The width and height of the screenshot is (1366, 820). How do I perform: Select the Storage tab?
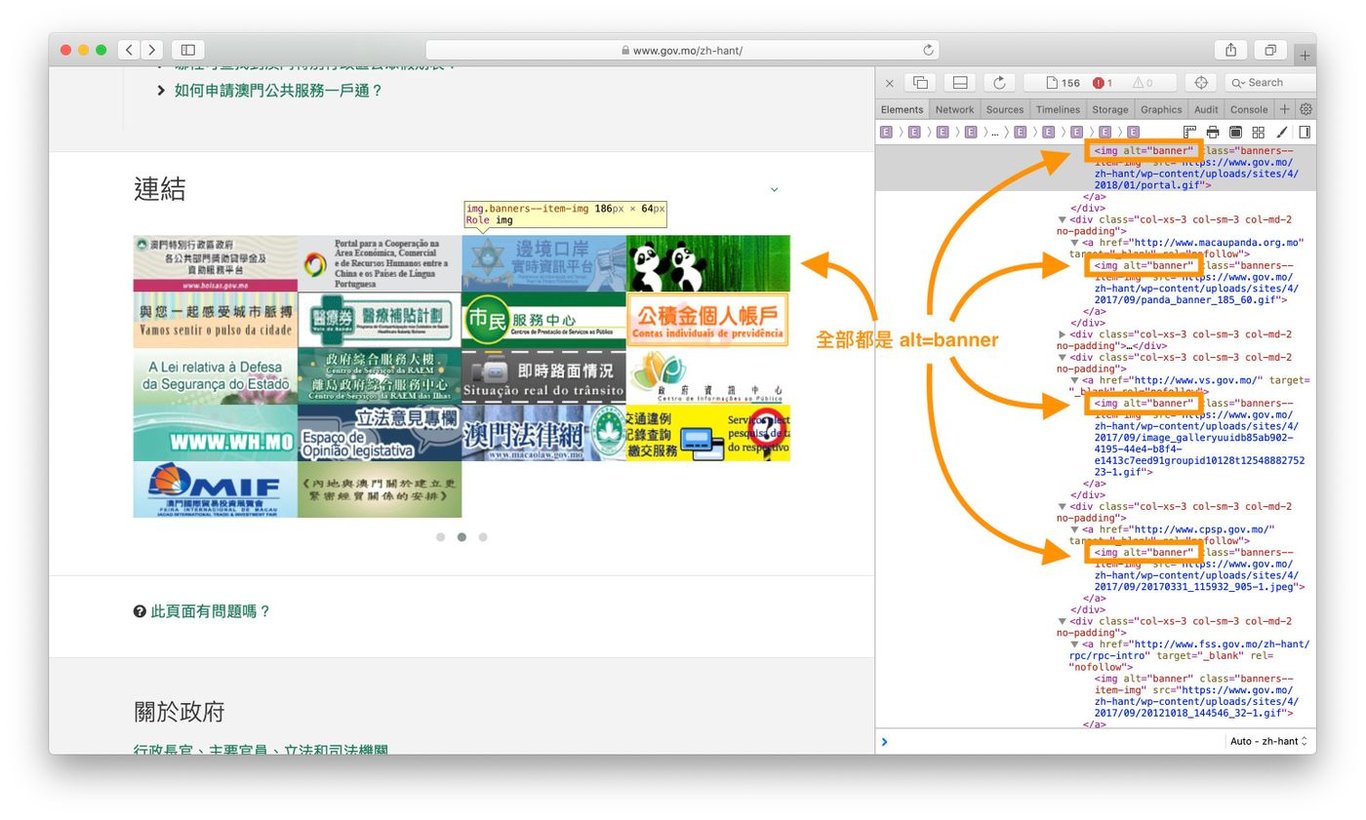pyautogui.click(x=1110, y=110)
